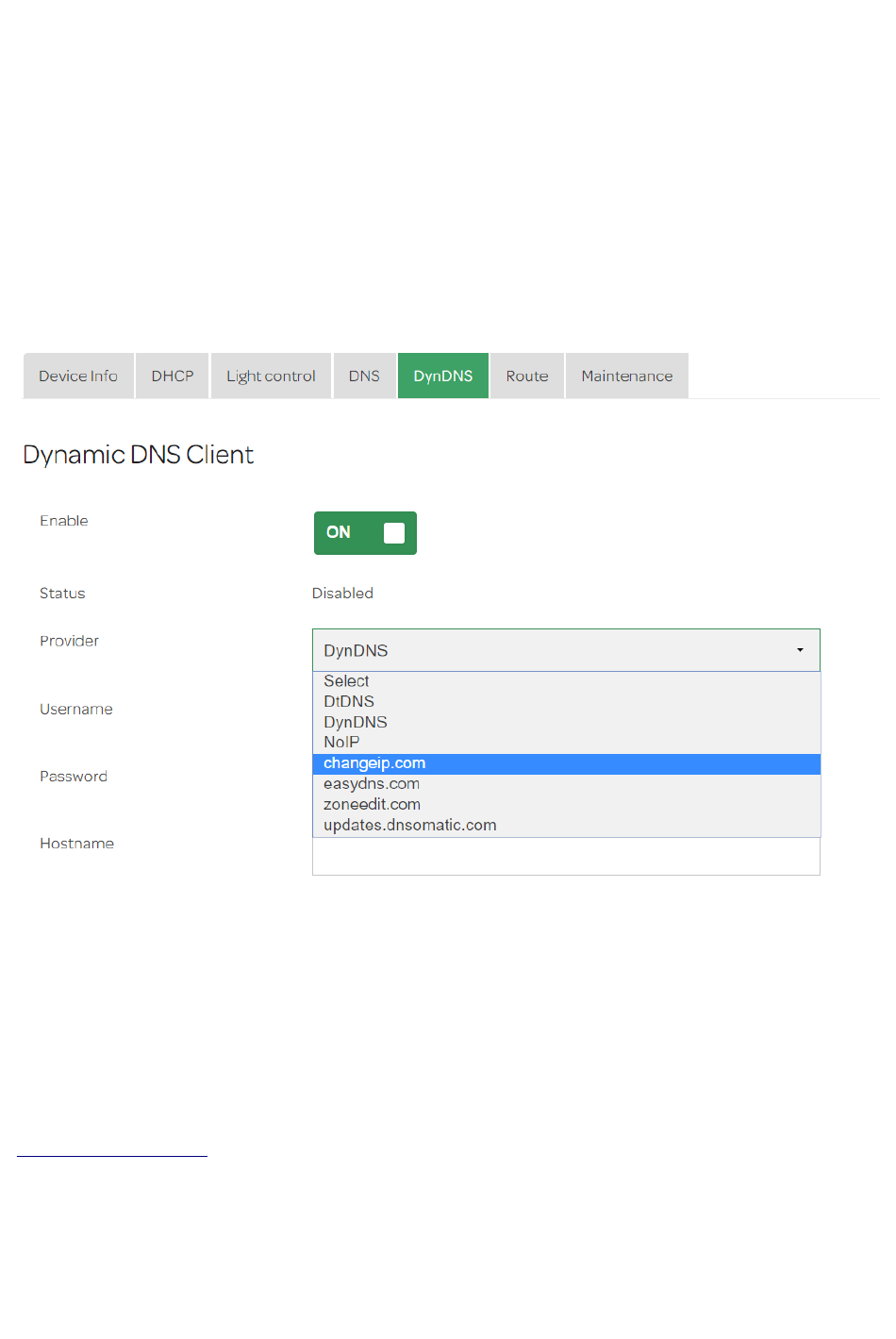
Task: Click the active DynDNS tab
Action: (443, 376)
